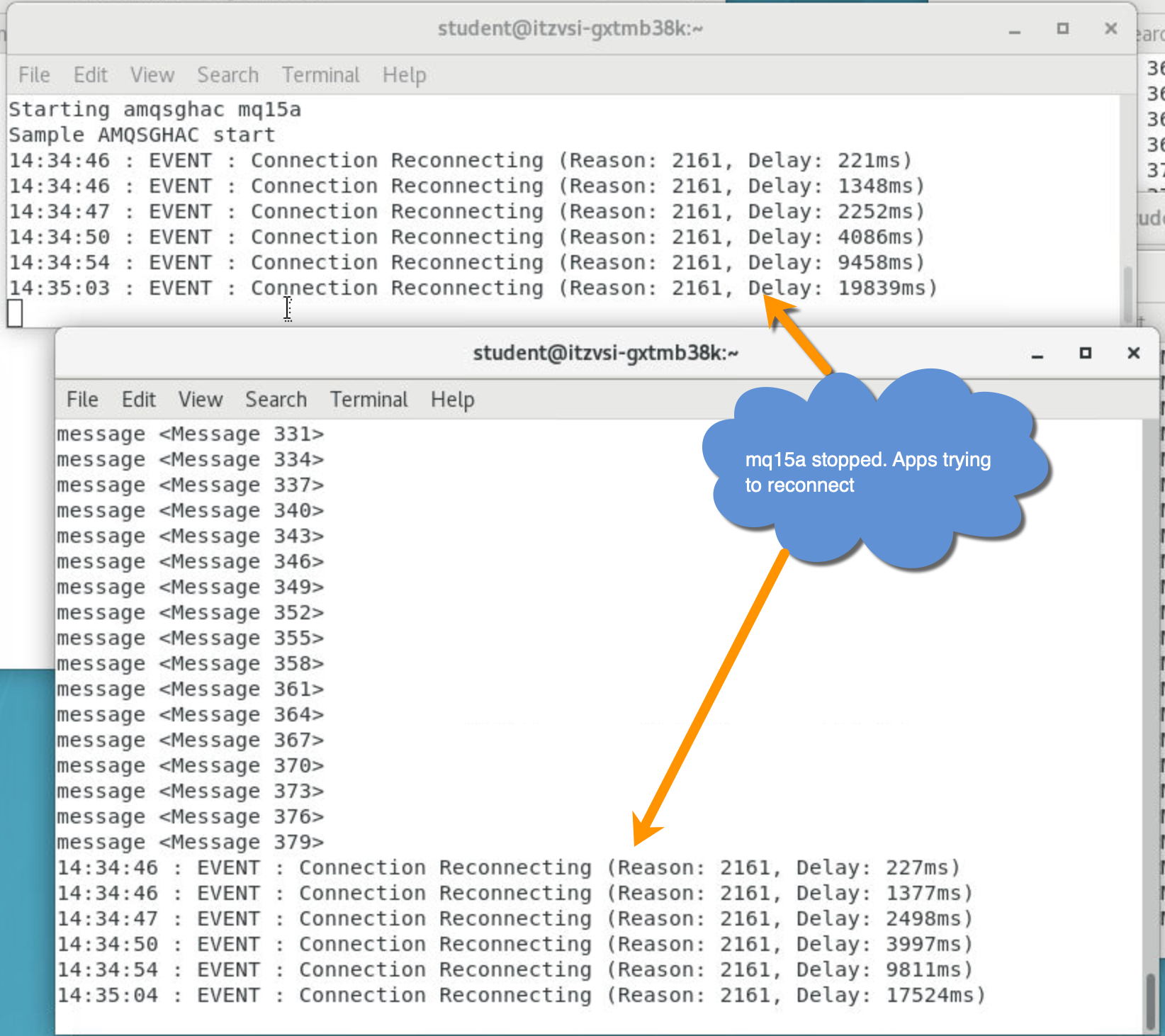Open File menu in background terminal
Screen dimensions: 1165x1036
[34, 75]
